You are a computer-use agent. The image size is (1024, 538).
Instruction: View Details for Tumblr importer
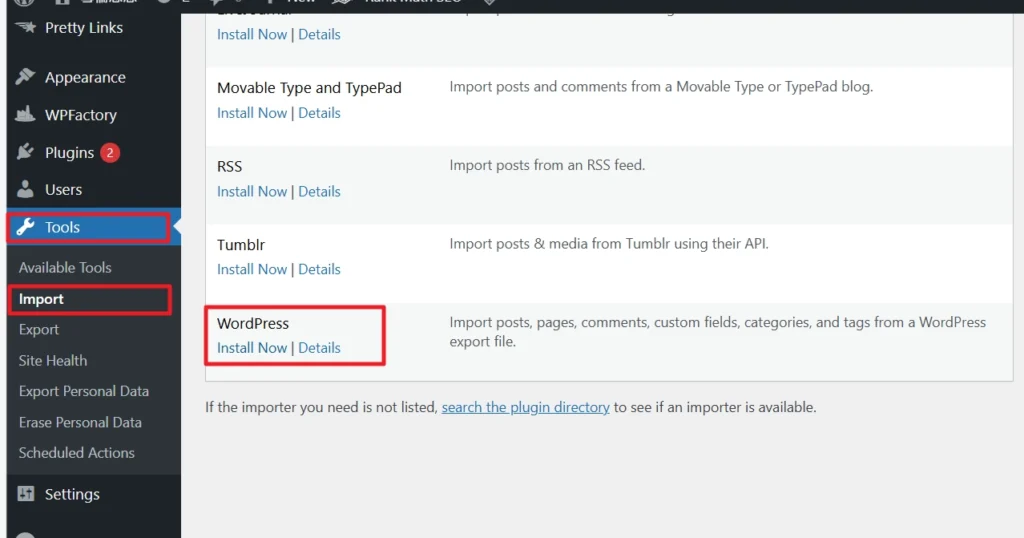(319, 269)
